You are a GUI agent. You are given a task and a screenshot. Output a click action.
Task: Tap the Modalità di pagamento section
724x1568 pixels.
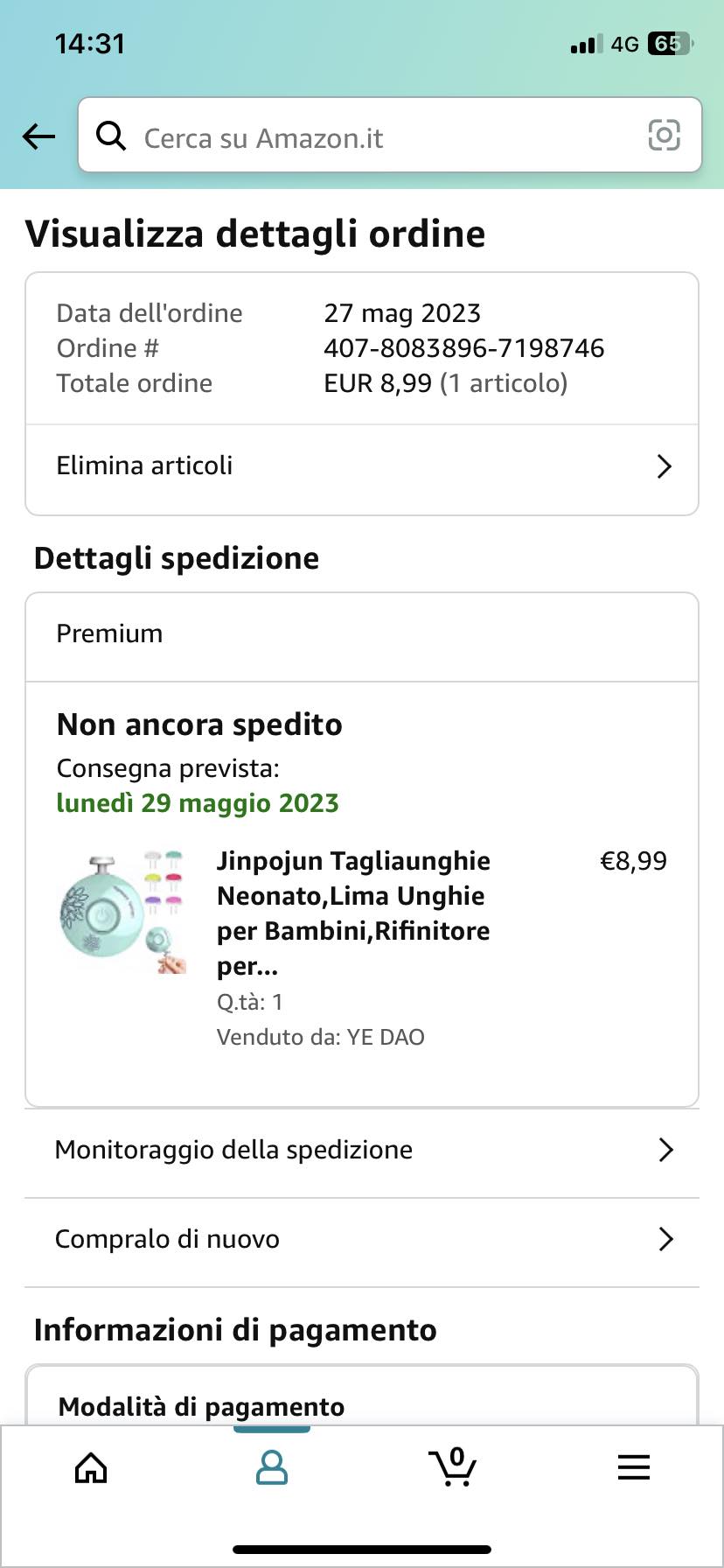[201, 1406]
